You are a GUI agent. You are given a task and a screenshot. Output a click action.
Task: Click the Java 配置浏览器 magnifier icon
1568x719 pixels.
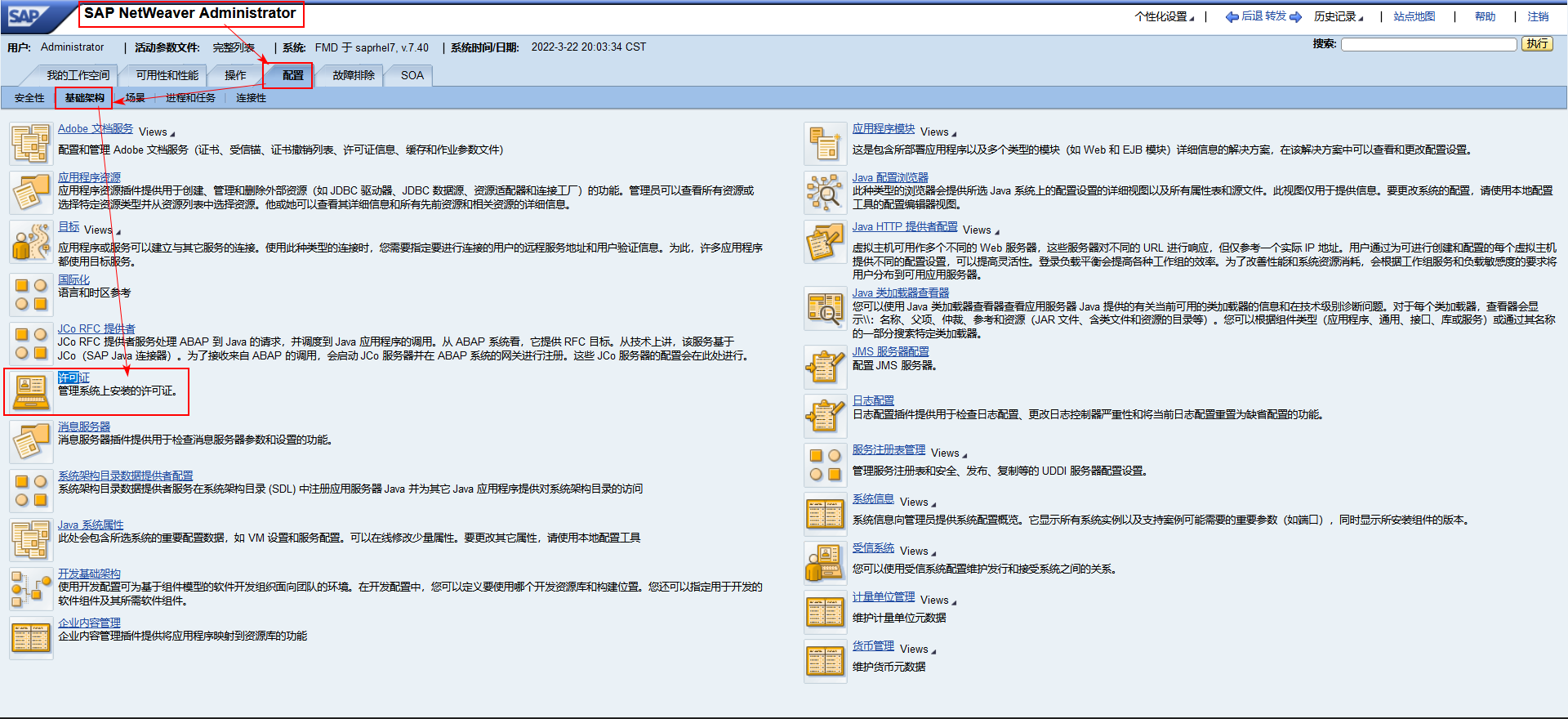[825, 193]
